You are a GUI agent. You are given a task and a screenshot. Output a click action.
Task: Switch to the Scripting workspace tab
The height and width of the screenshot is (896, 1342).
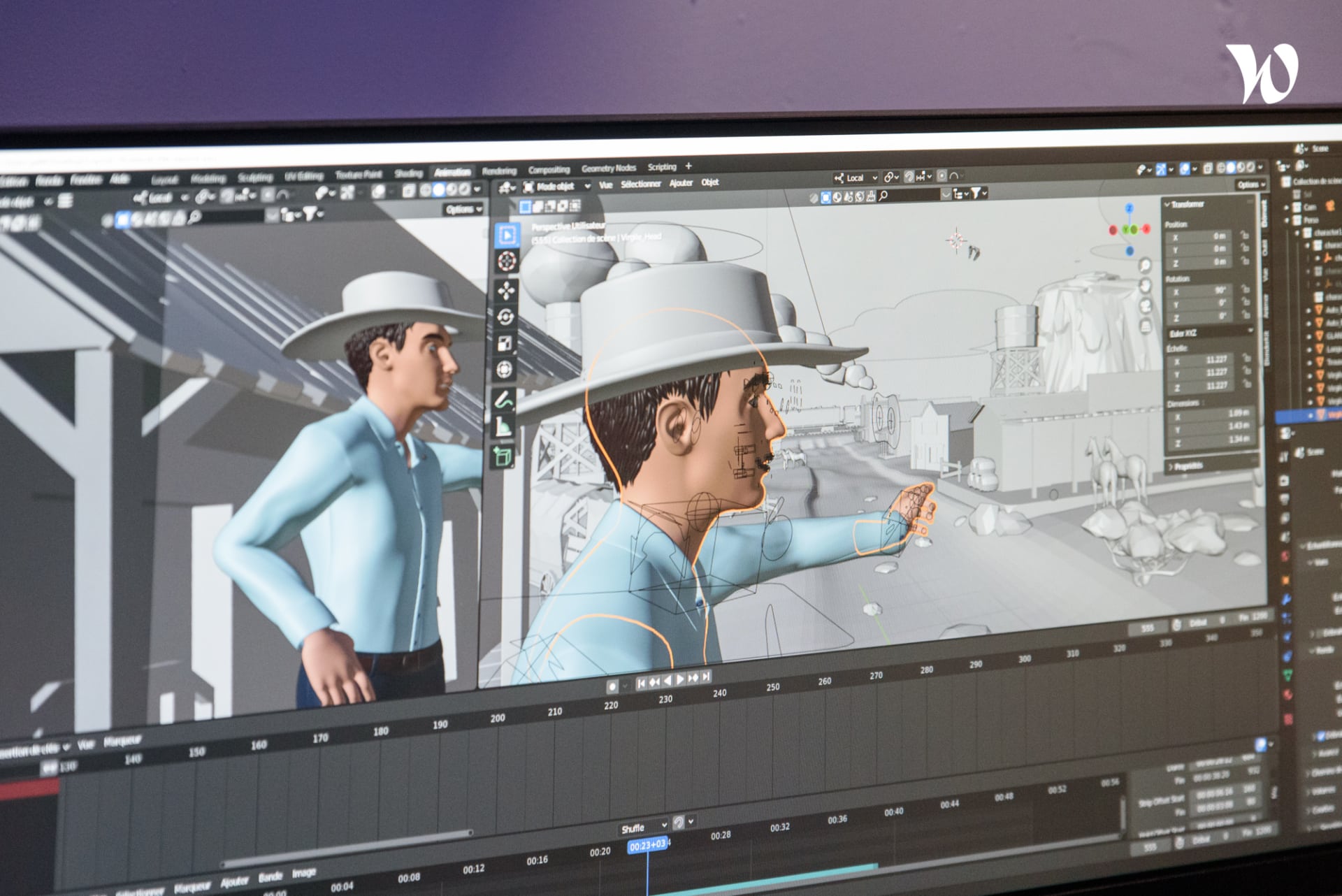coord(661,167)
